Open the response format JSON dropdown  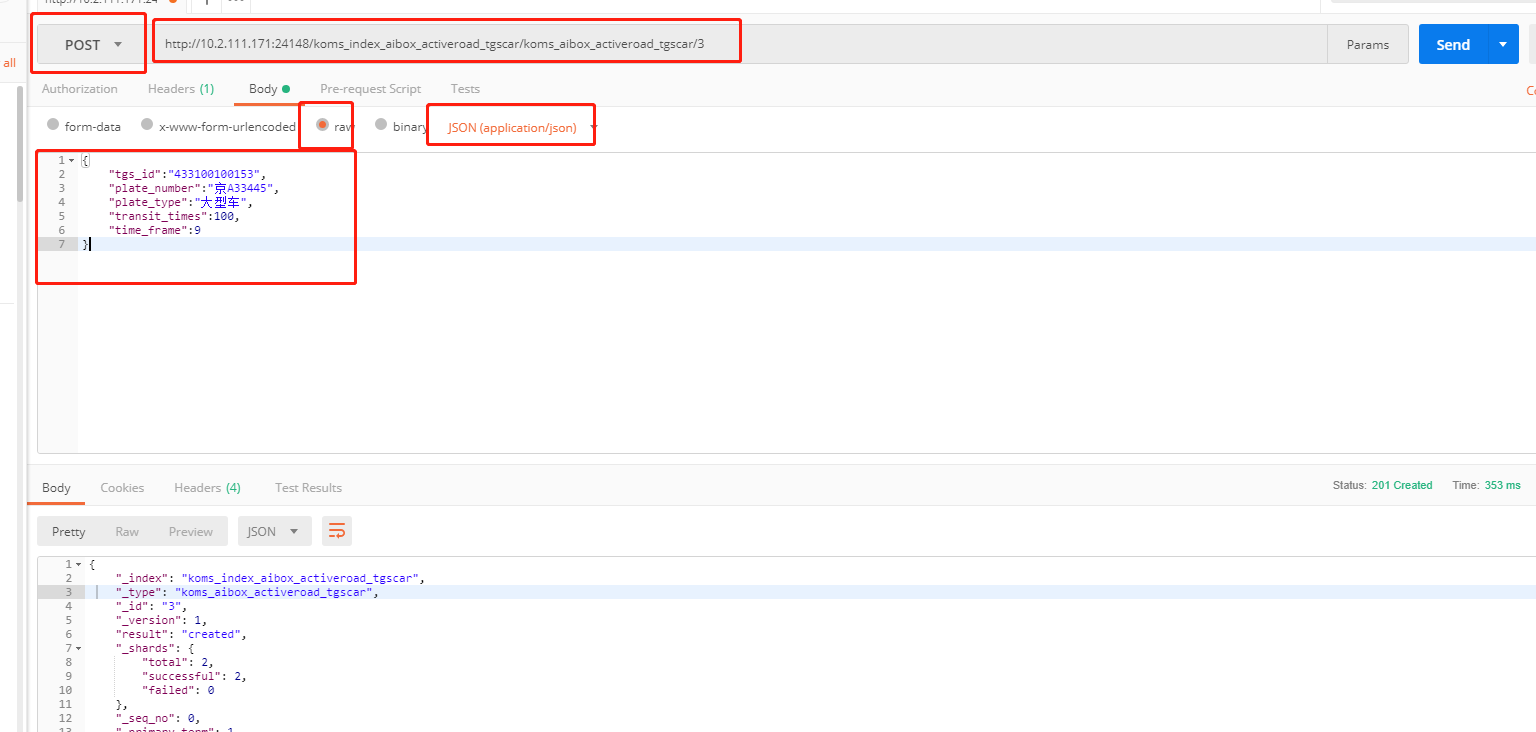pos(274,531)
